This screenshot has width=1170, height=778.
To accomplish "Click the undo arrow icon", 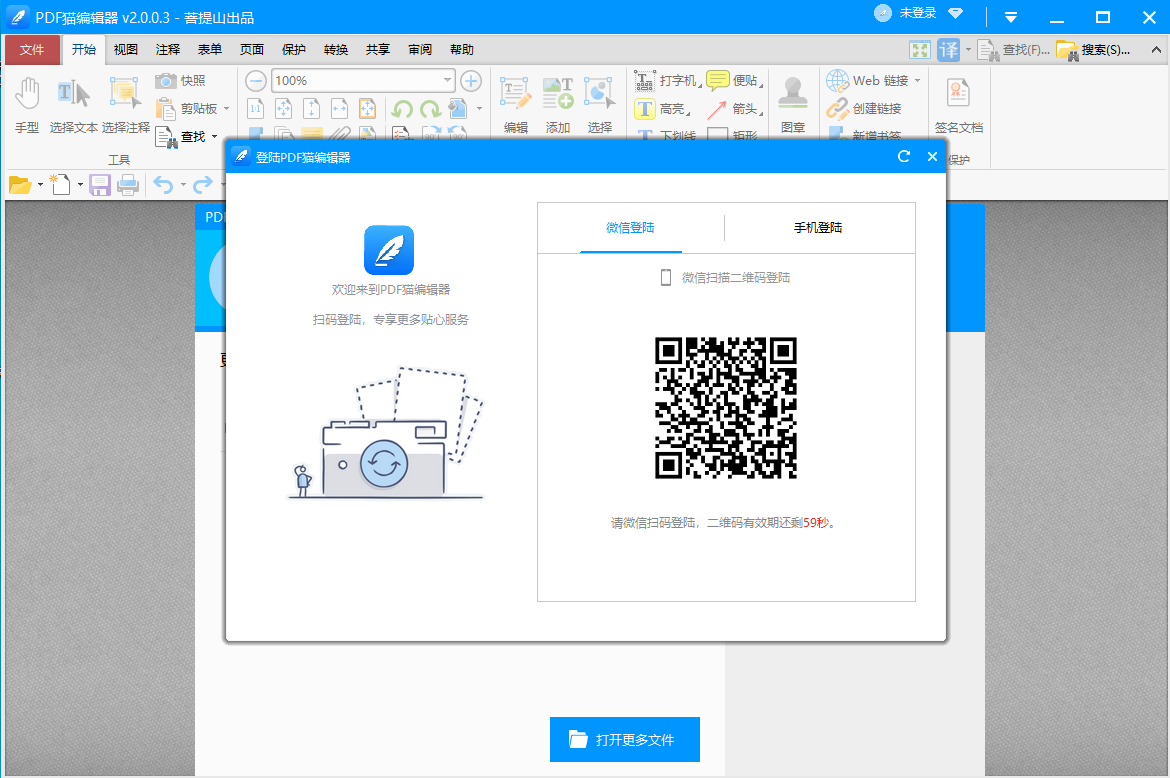I will 163,184.
